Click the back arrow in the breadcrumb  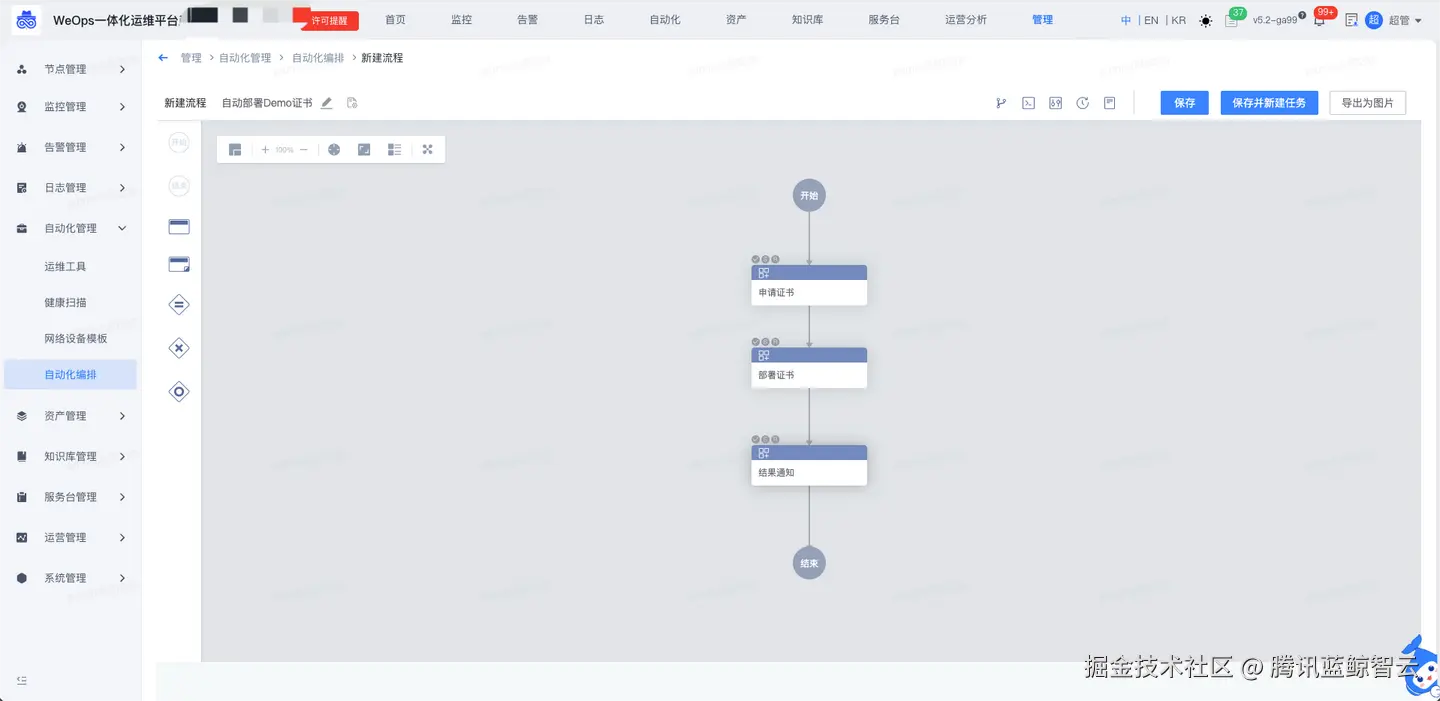[163, 58]
